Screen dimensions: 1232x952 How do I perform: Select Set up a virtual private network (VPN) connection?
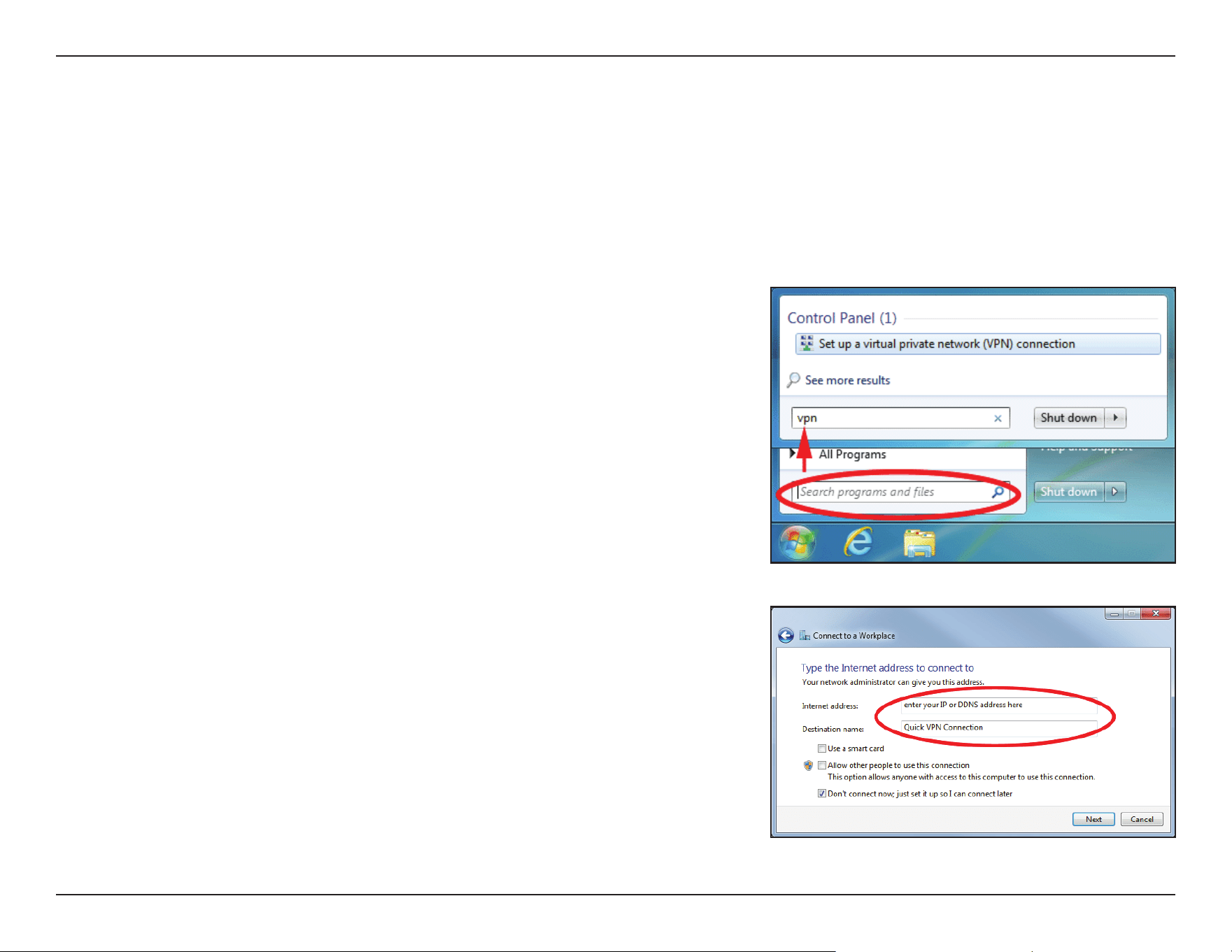point(977,343)
